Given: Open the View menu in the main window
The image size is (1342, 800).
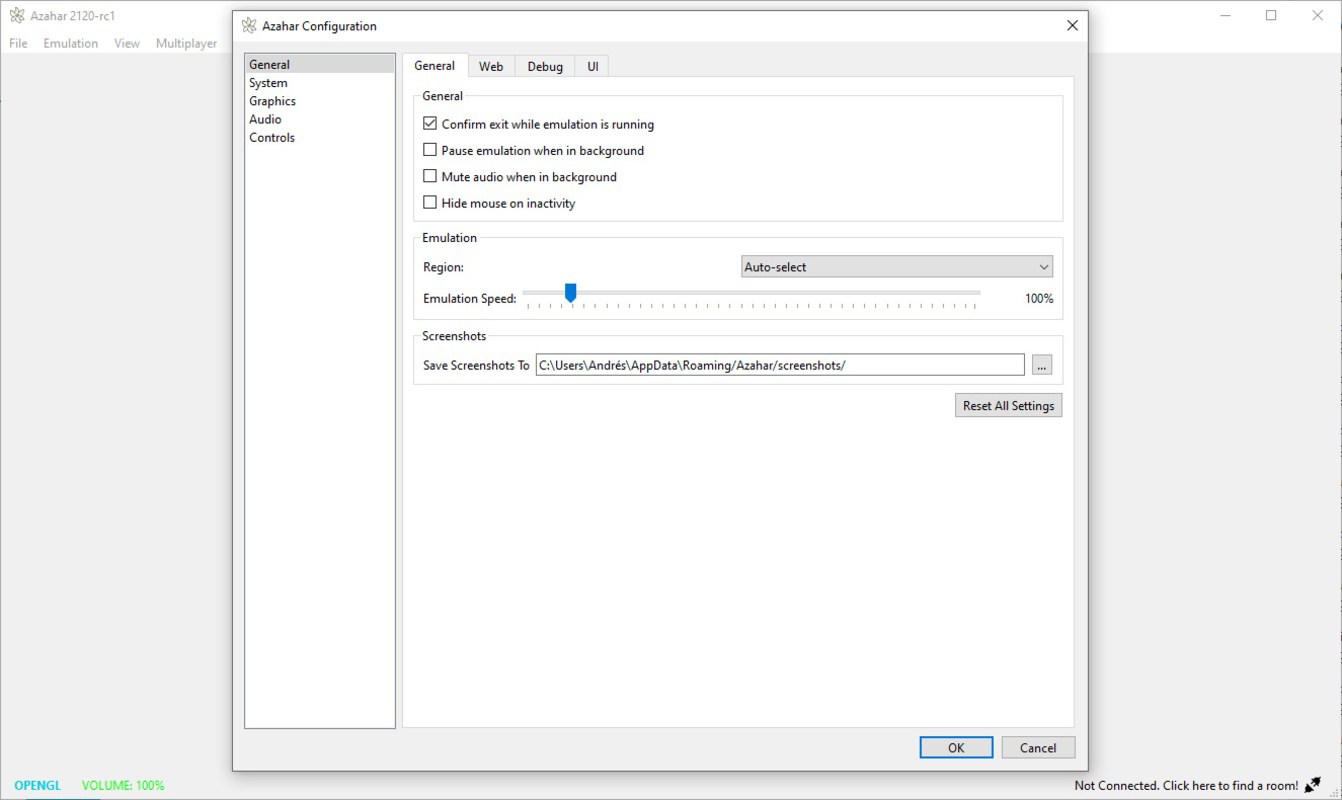Looking at the screenshot, I should (127, 43).
